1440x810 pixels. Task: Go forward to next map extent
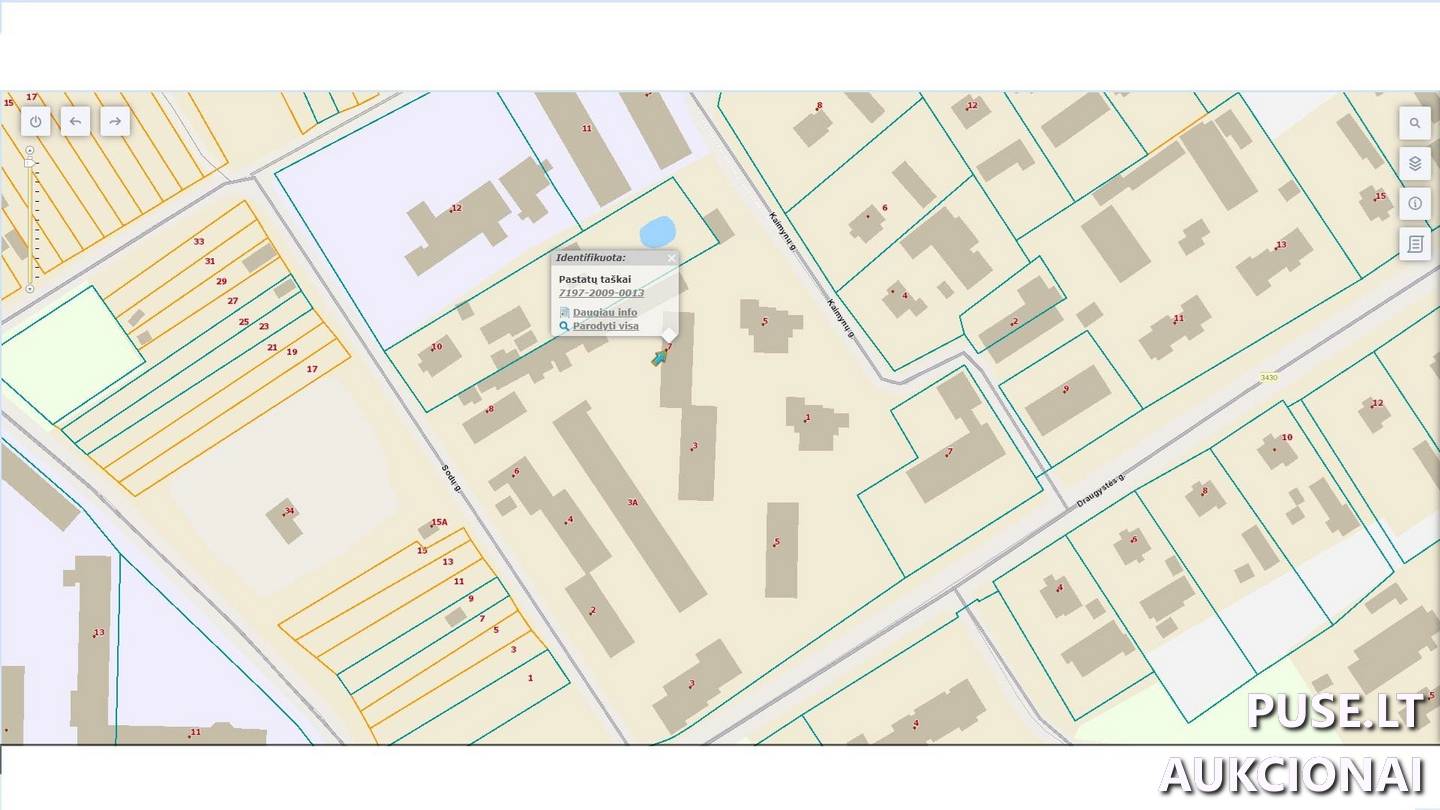pyautogui.click(x=115, y=122)
